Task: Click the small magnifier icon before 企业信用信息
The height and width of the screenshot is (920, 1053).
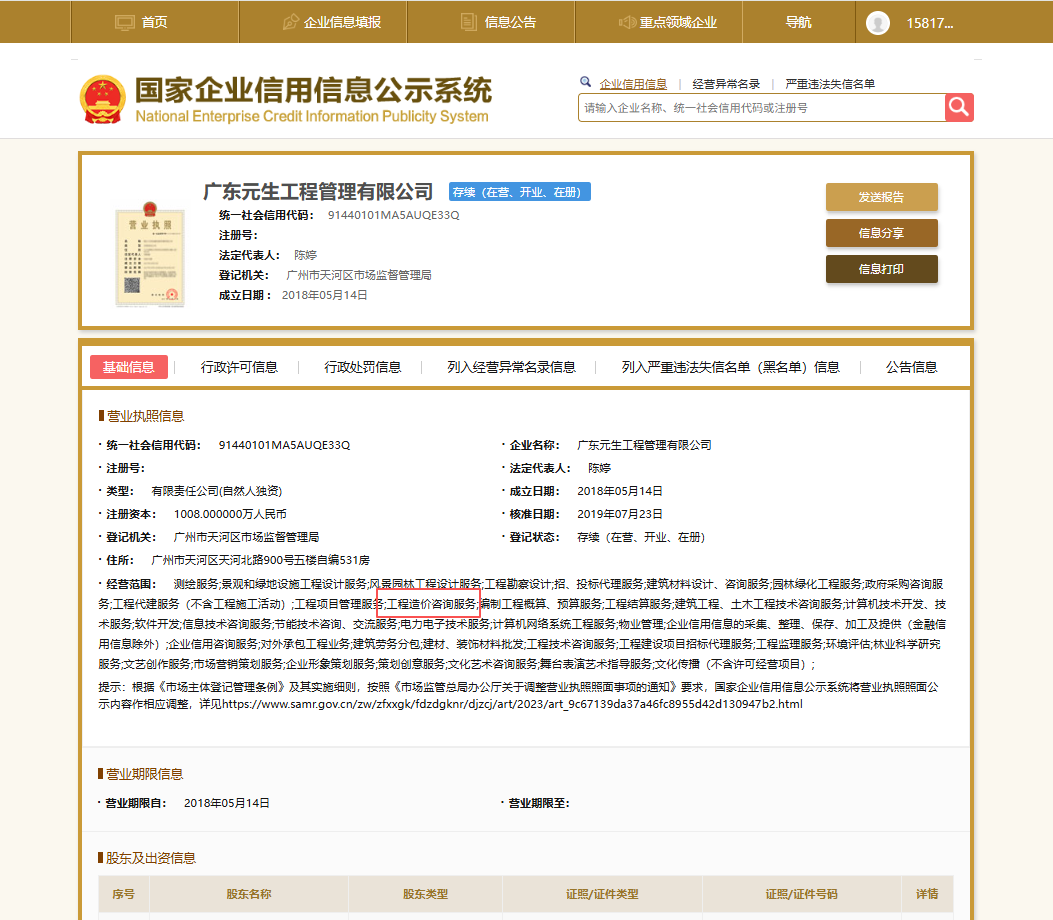Action: coord(585,81)
